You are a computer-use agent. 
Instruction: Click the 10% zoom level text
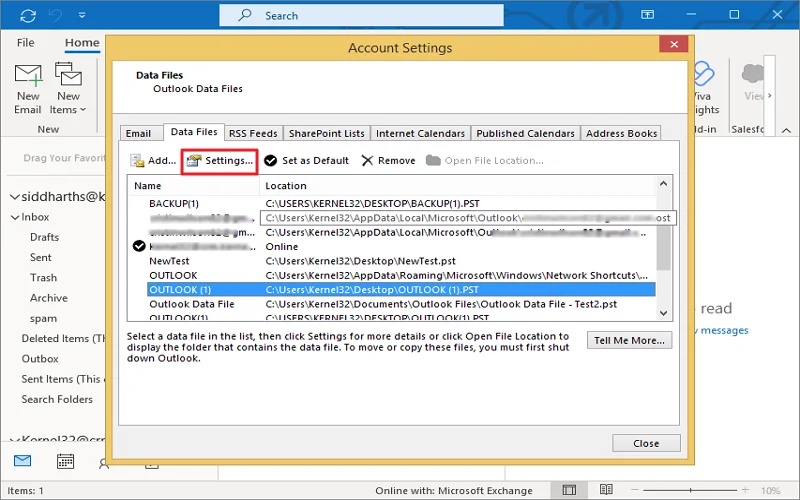point(770,491)
